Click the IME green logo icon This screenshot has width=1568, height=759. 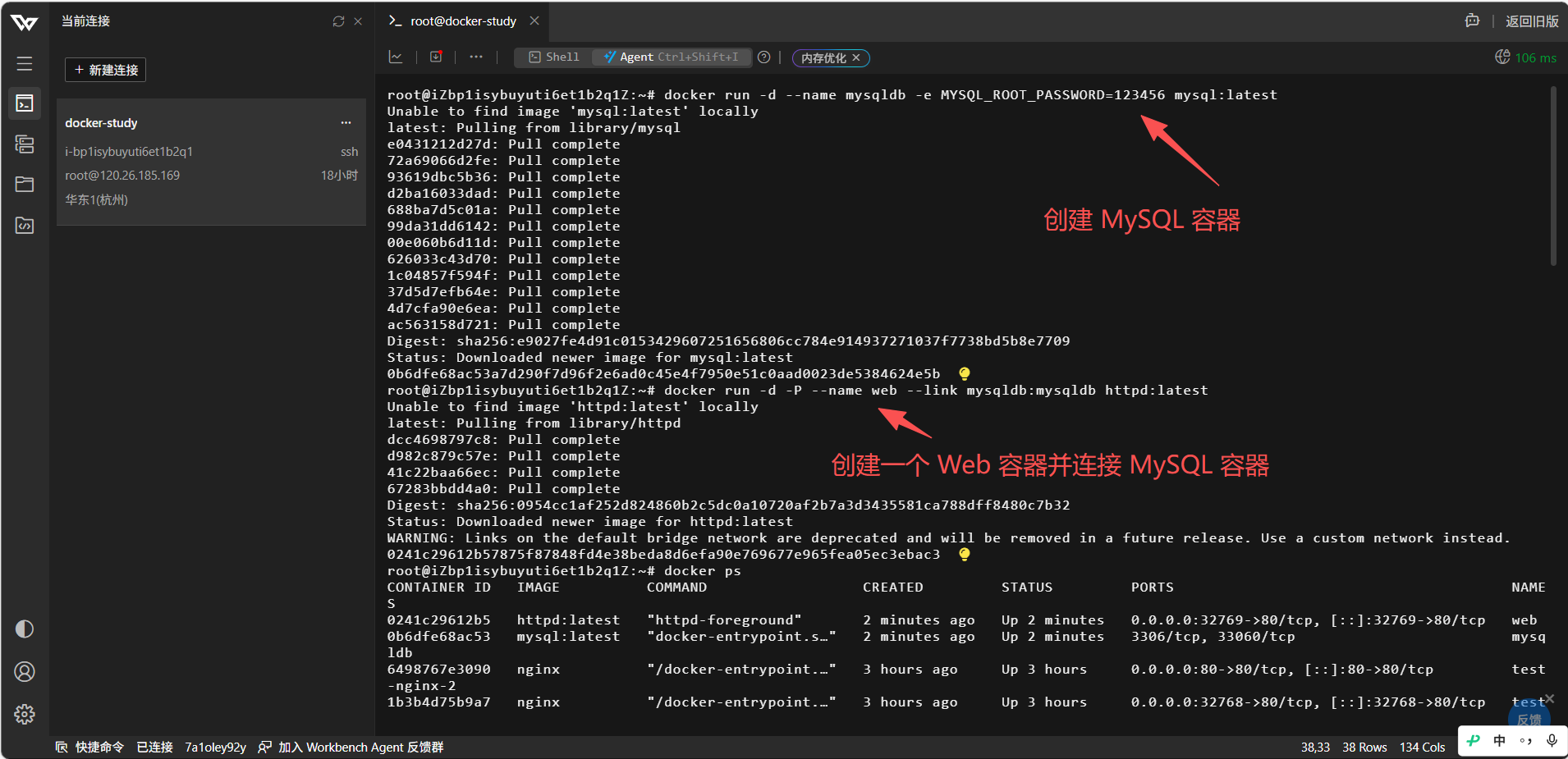(1474, 740)
